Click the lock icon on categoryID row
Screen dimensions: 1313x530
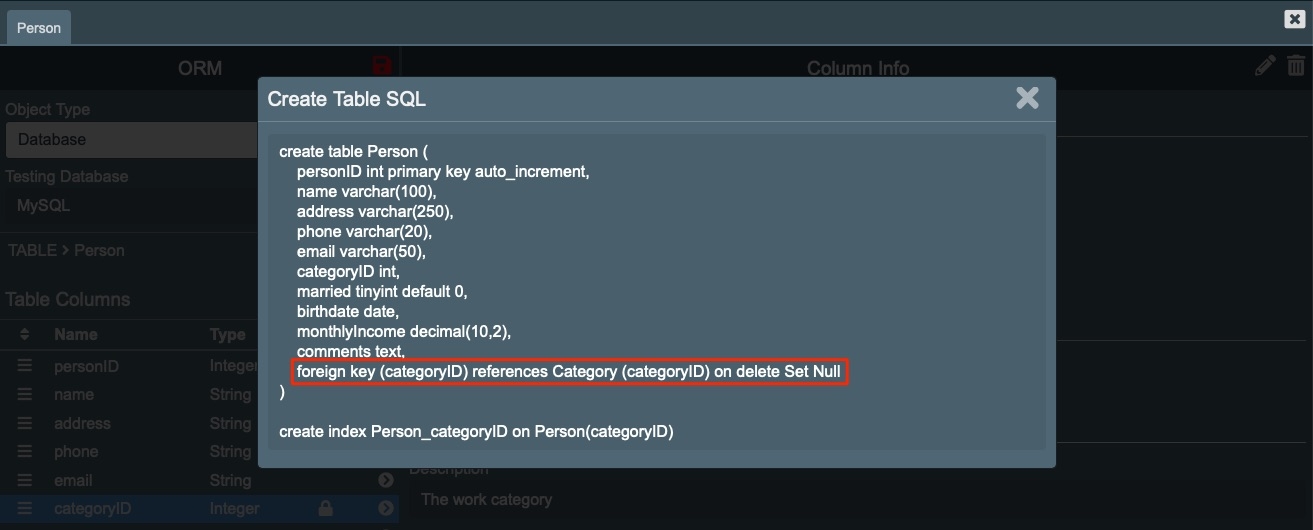(325, 509)
